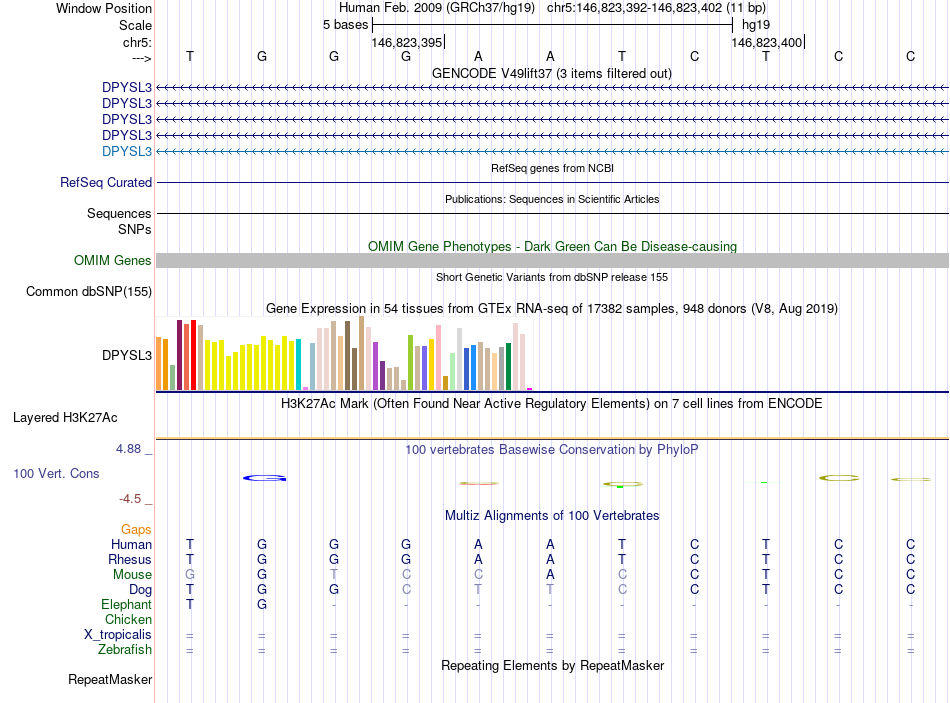Image resolution: width=950 pixels, height=703 pixels.
Task: Click the Publications: Sequences in Scientific Articles title
Action: pos(552,199)
